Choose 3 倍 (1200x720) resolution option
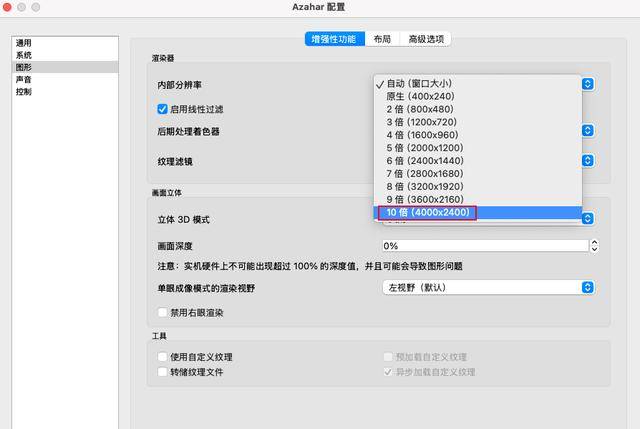Image resolution: width=640 pixels, height=429 pixels. [478, 122]
